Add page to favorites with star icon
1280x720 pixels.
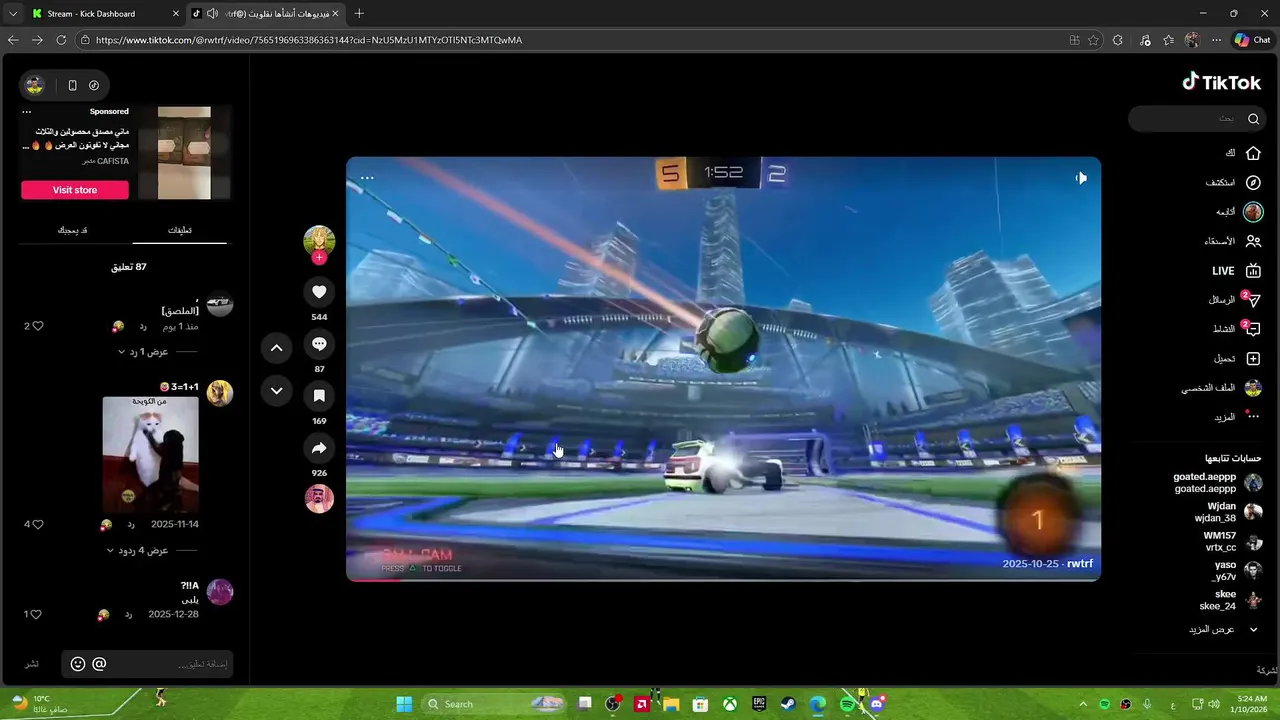1093,40
